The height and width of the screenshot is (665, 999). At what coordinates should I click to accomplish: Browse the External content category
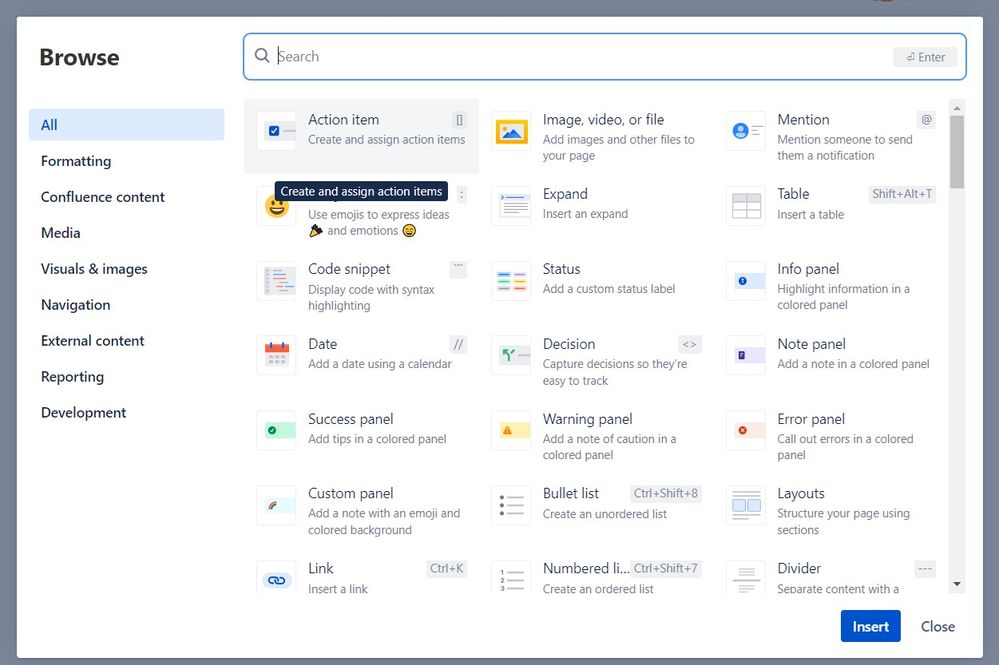pyautogui.click(x=92, y=341)
